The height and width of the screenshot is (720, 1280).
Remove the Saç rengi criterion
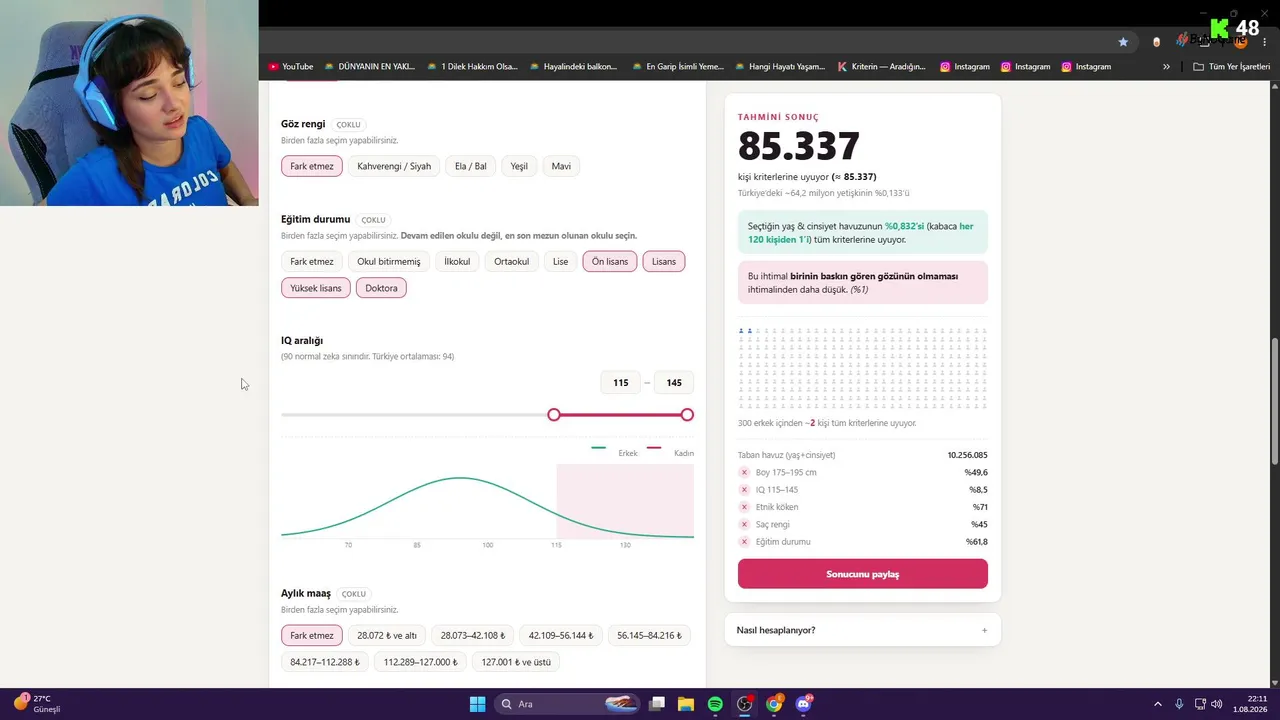point(744,524)
